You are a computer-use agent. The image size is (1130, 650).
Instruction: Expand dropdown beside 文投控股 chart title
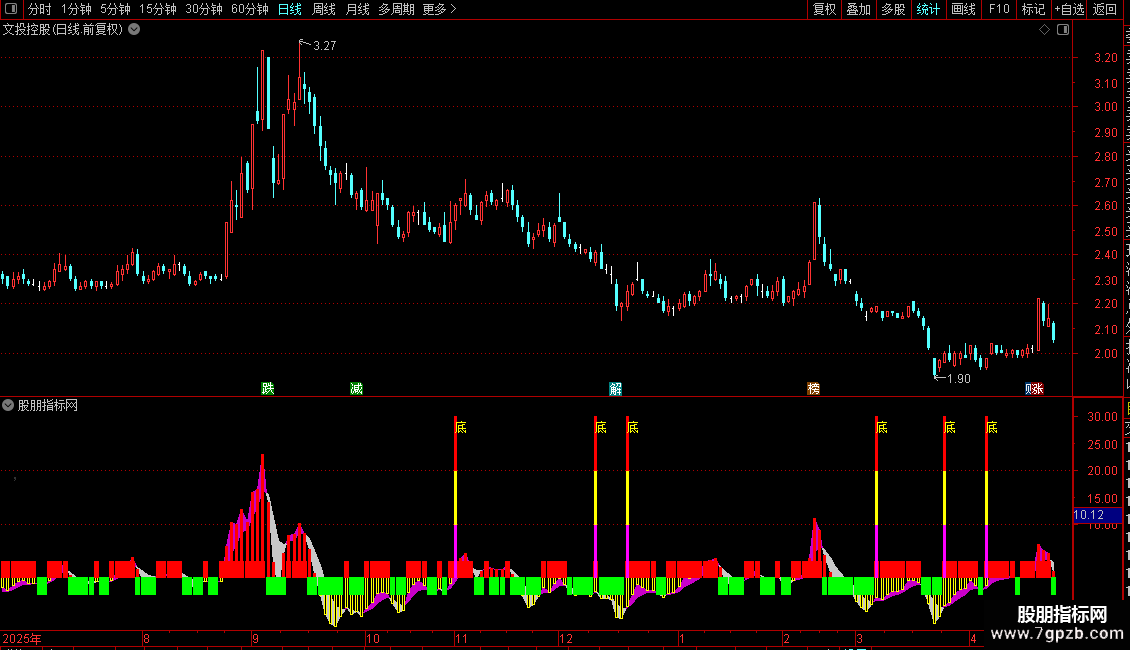click(134, 30)
